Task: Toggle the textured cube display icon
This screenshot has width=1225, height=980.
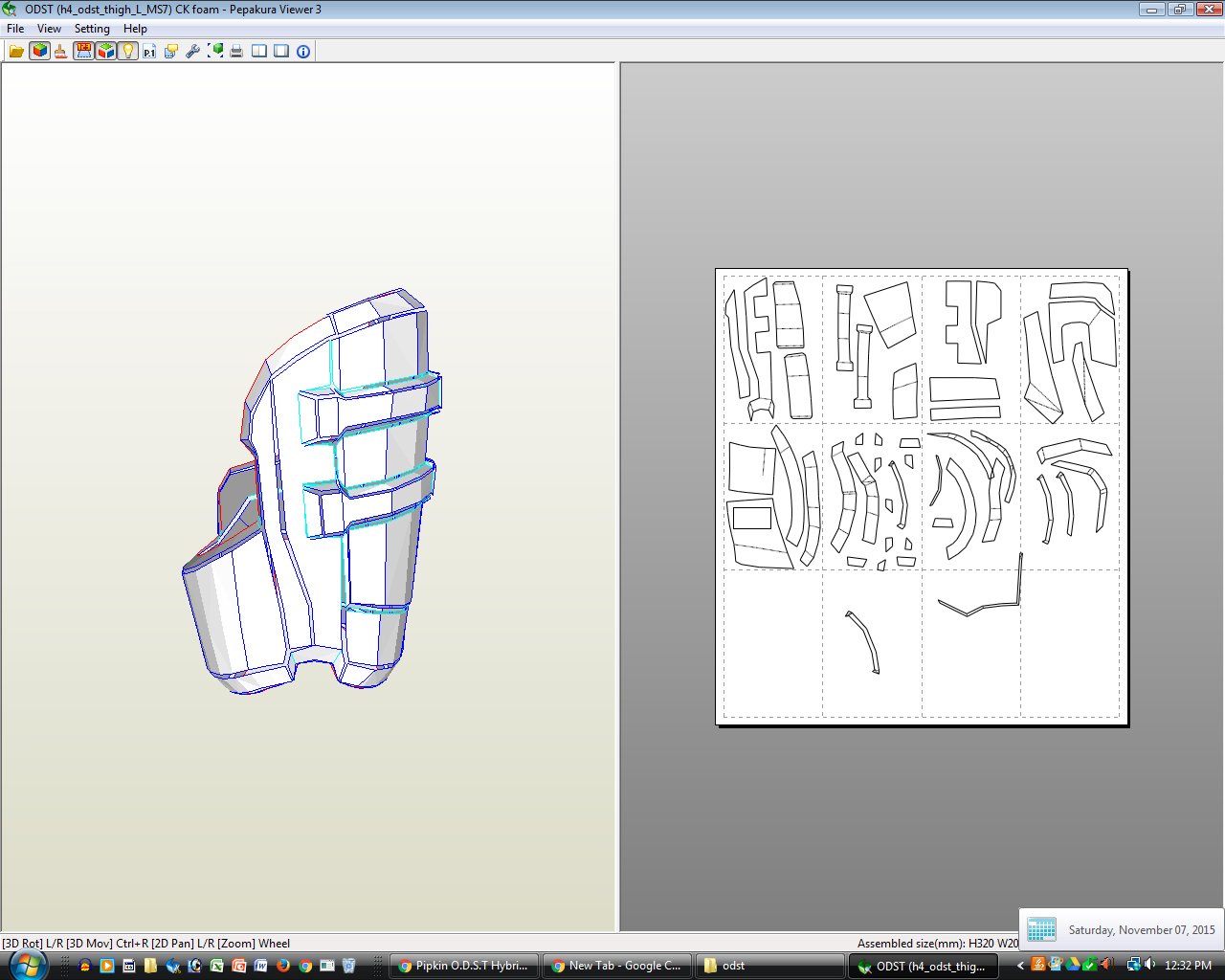Action: [39, 51]
